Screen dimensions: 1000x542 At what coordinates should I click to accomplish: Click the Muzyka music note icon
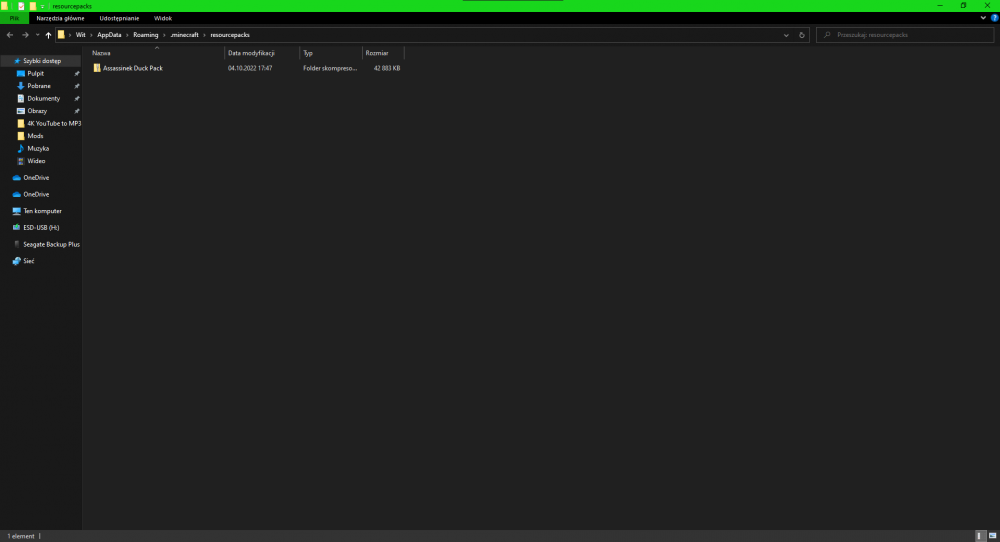coord(20,149)
